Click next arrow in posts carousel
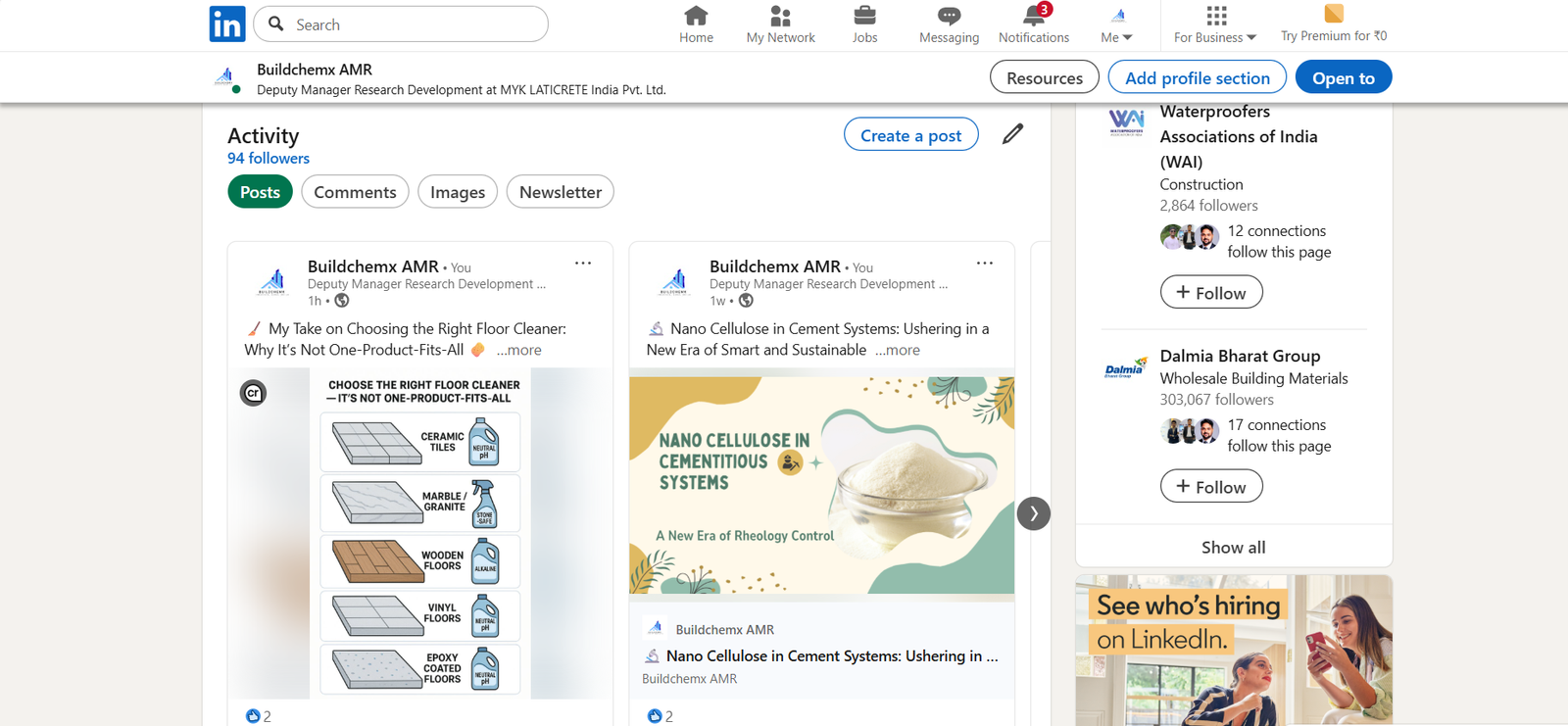The height and width of the screenshot is (726, 1568). click(x=1033, y=513)
